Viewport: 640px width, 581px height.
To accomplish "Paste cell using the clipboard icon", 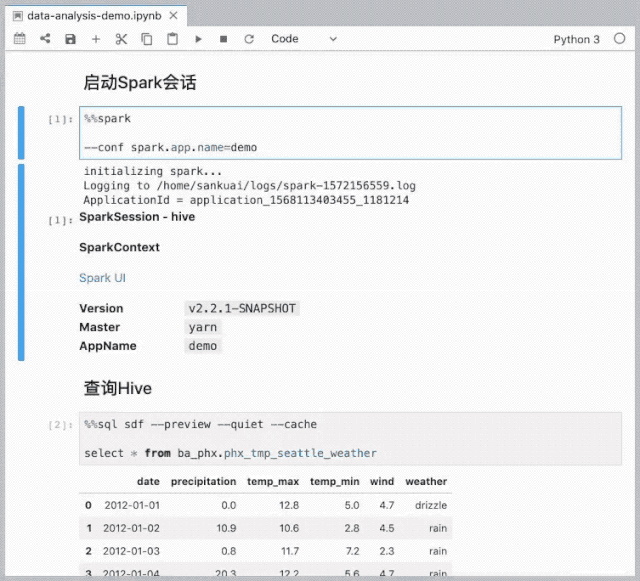I will tap(172, 39).
